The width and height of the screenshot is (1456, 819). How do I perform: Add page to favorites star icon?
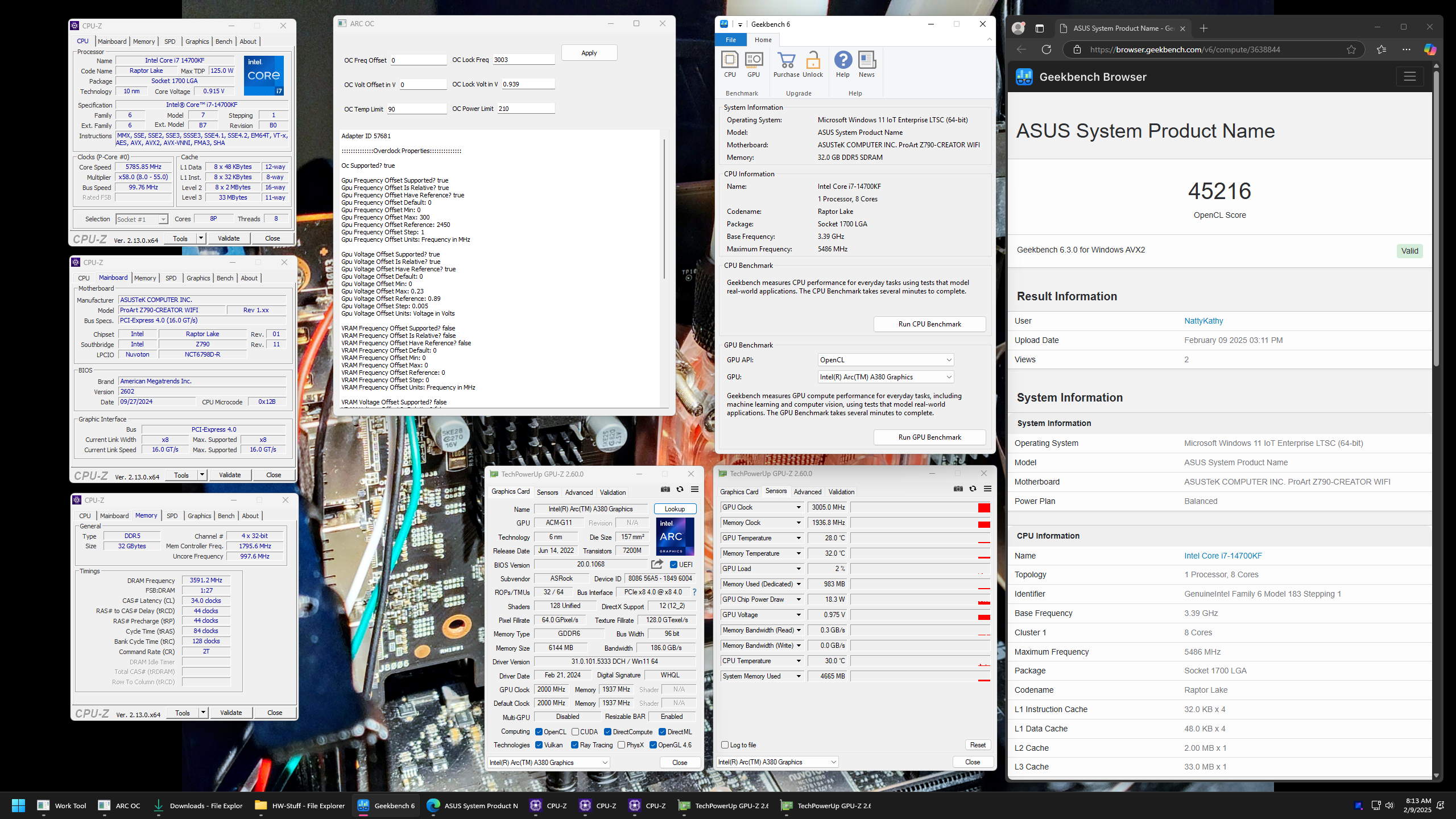click(1351, 49)
